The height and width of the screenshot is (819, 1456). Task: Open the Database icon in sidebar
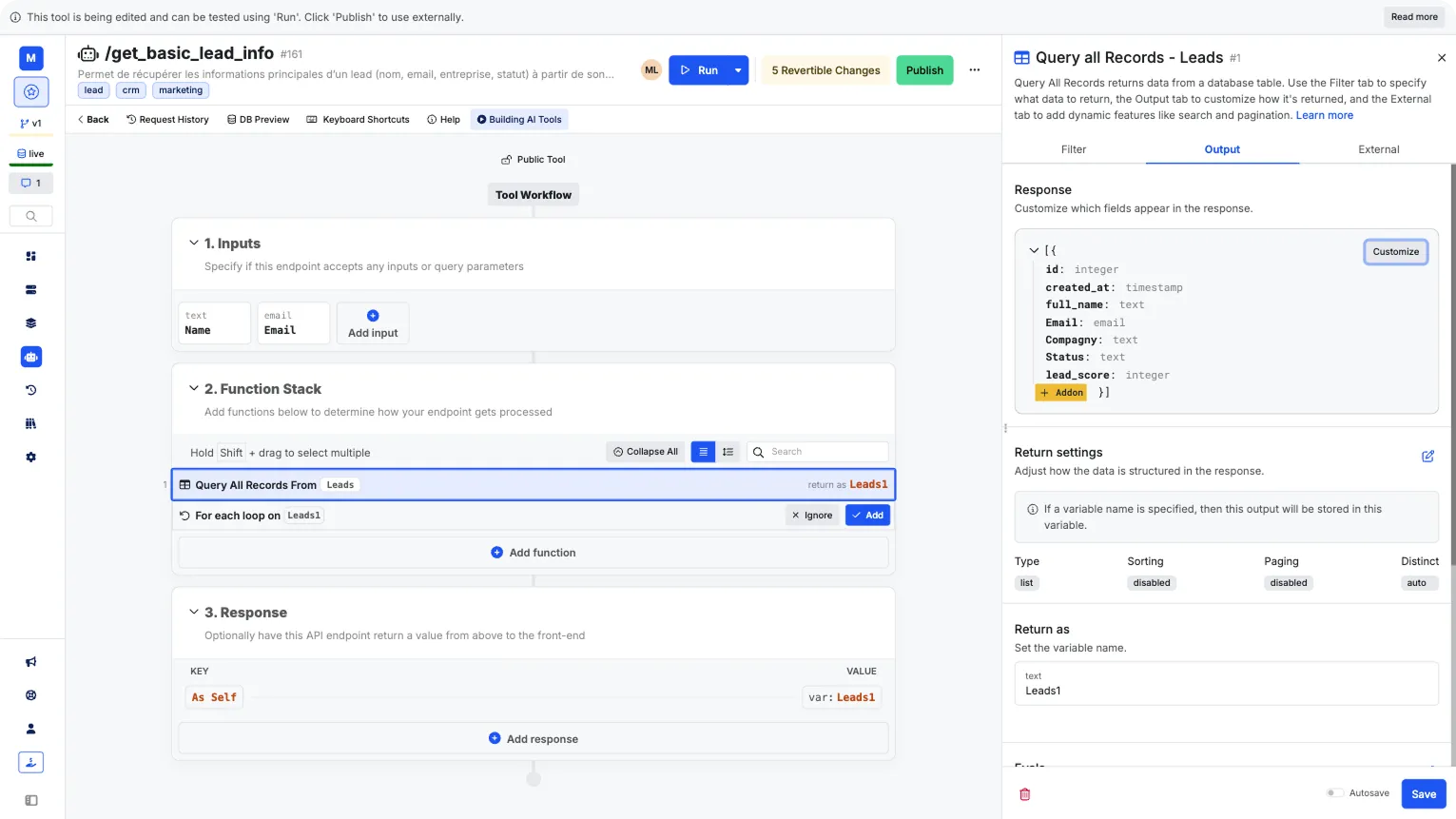click(x=31, y=290)
